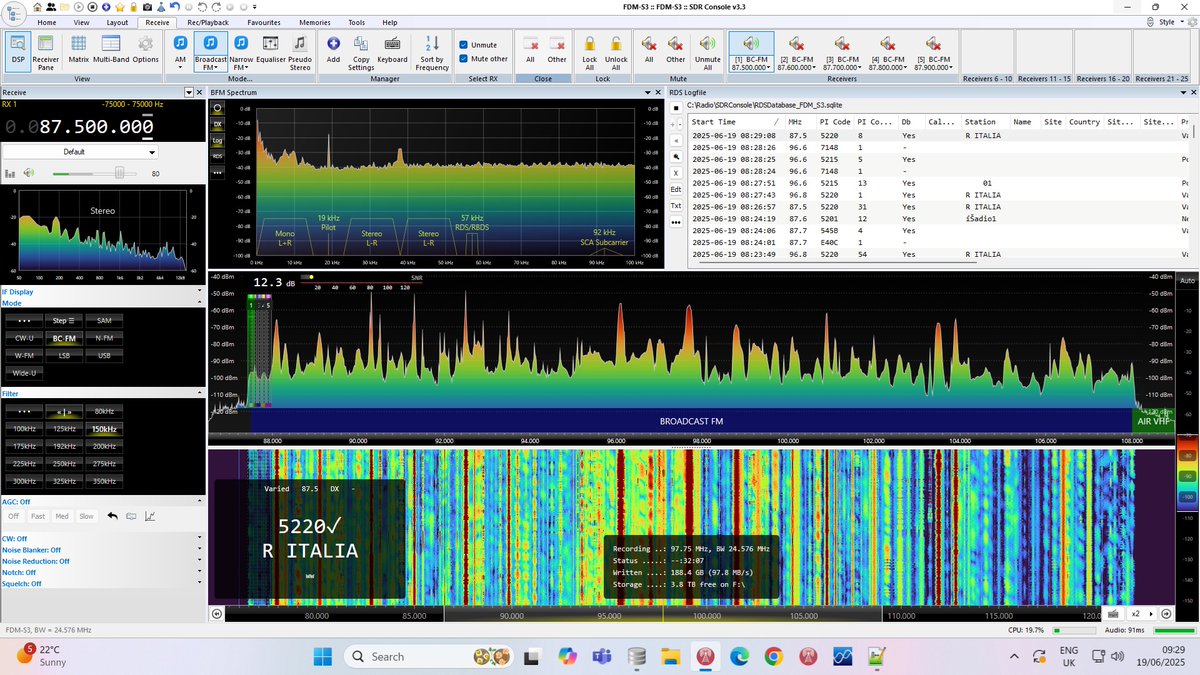Add a new receiver
The height and width of the screenshot is (675, 1200).
(333, 50)
